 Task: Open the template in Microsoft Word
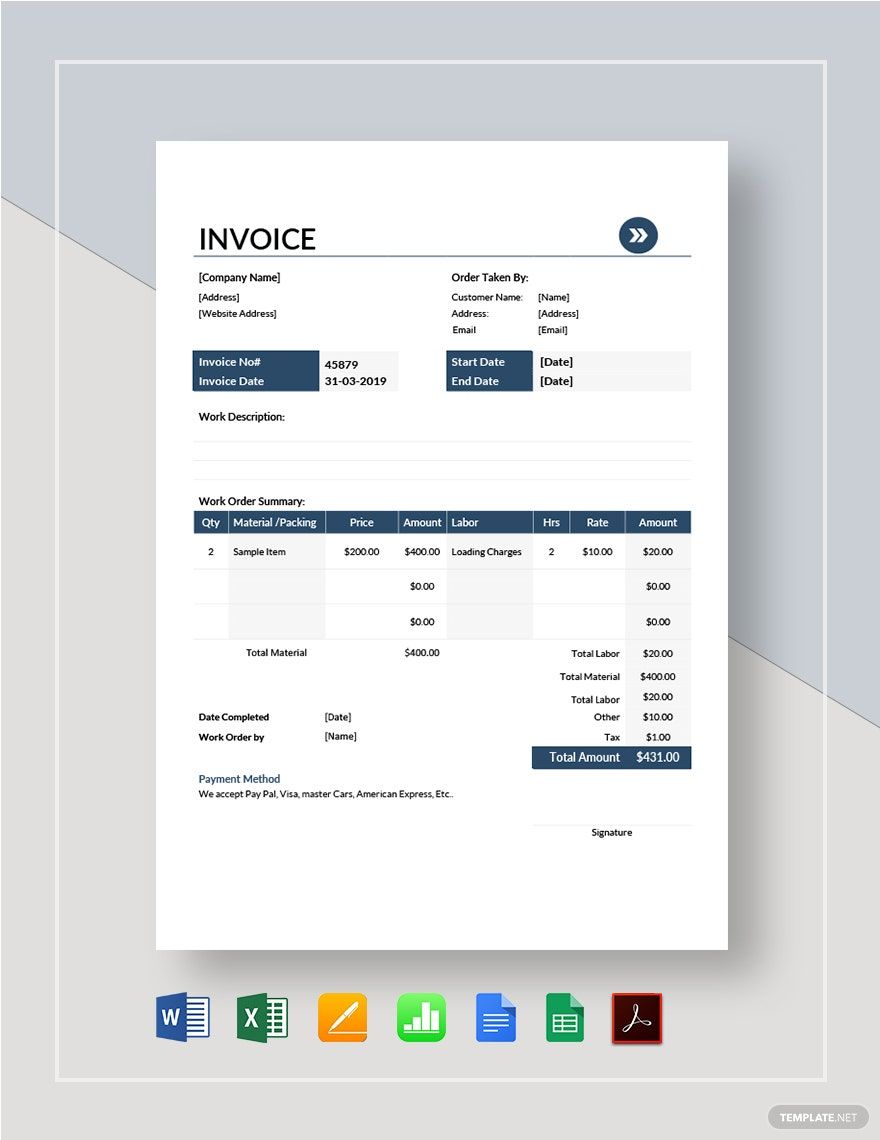point(181,1017)
